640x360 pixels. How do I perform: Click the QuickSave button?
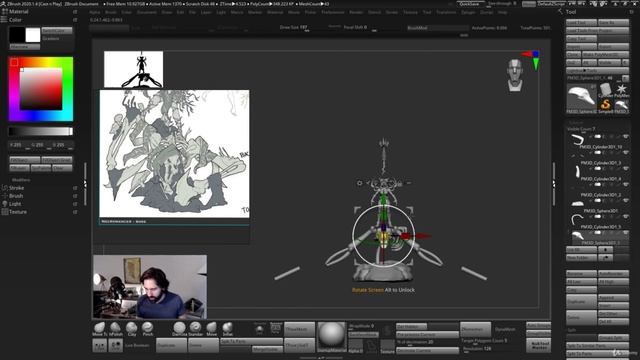pos(470,4)
